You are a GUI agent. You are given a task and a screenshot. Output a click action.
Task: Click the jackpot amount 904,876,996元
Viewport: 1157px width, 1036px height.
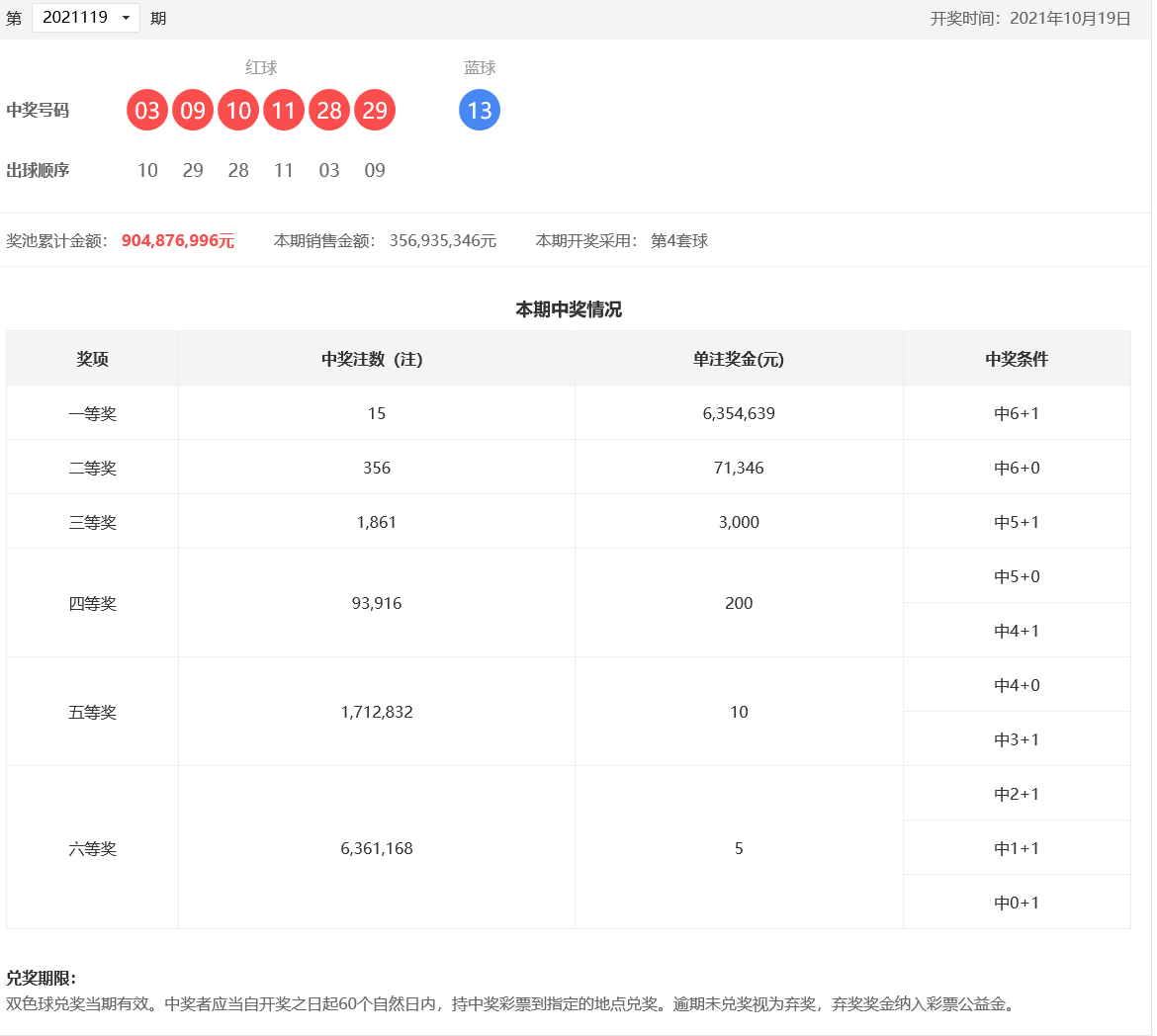[x=177, y=240]
